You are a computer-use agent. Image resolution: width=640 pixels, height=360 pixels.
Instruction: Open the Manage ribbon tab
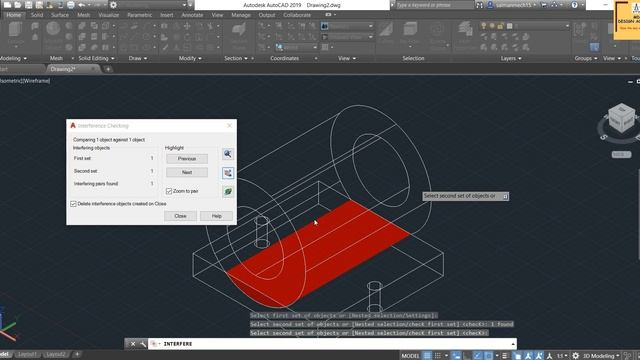point(241,15)
